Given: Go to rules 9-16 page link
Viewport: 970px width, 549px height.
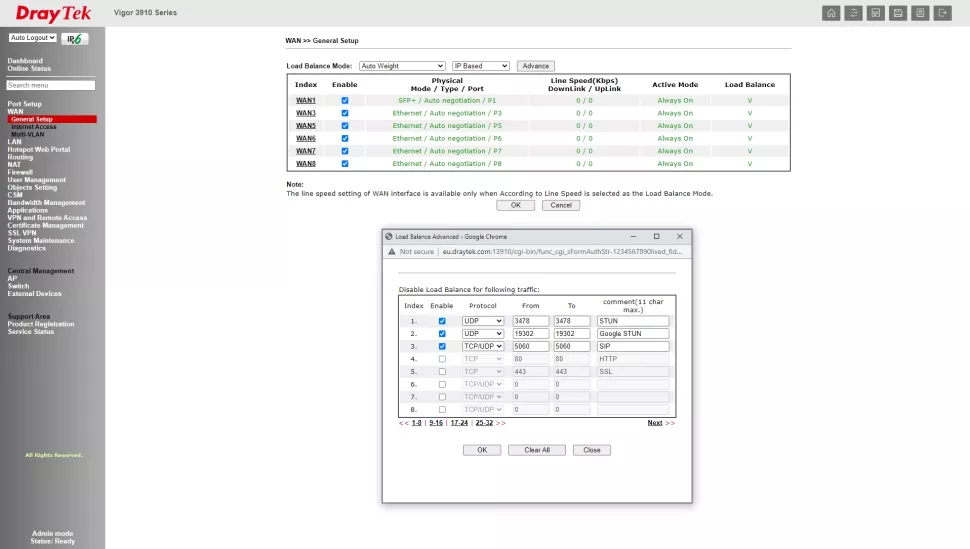Looking at the screenshot, I should [x=436, y=423].
